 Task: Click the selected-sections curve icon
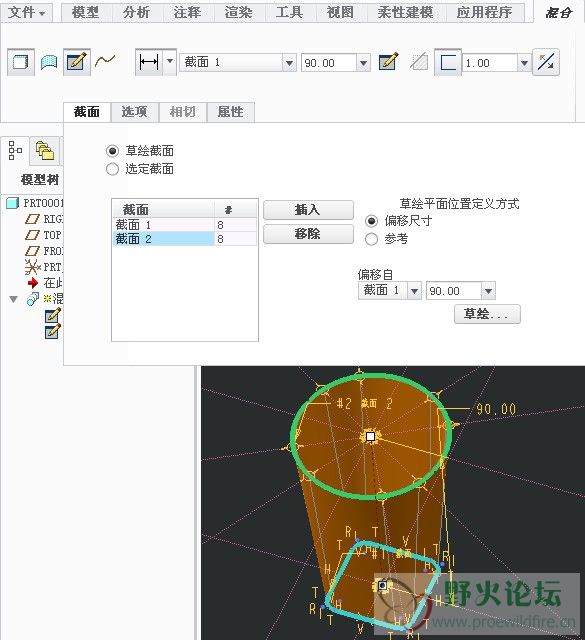click(105, 61)
